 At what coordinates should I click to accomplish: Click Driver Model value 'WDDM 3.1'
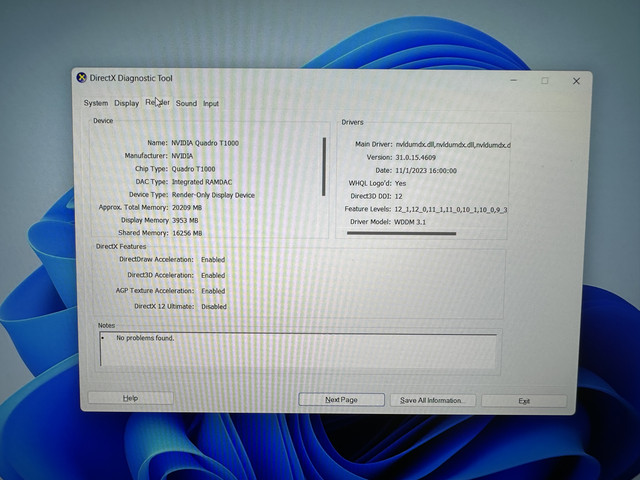[410, 222]
